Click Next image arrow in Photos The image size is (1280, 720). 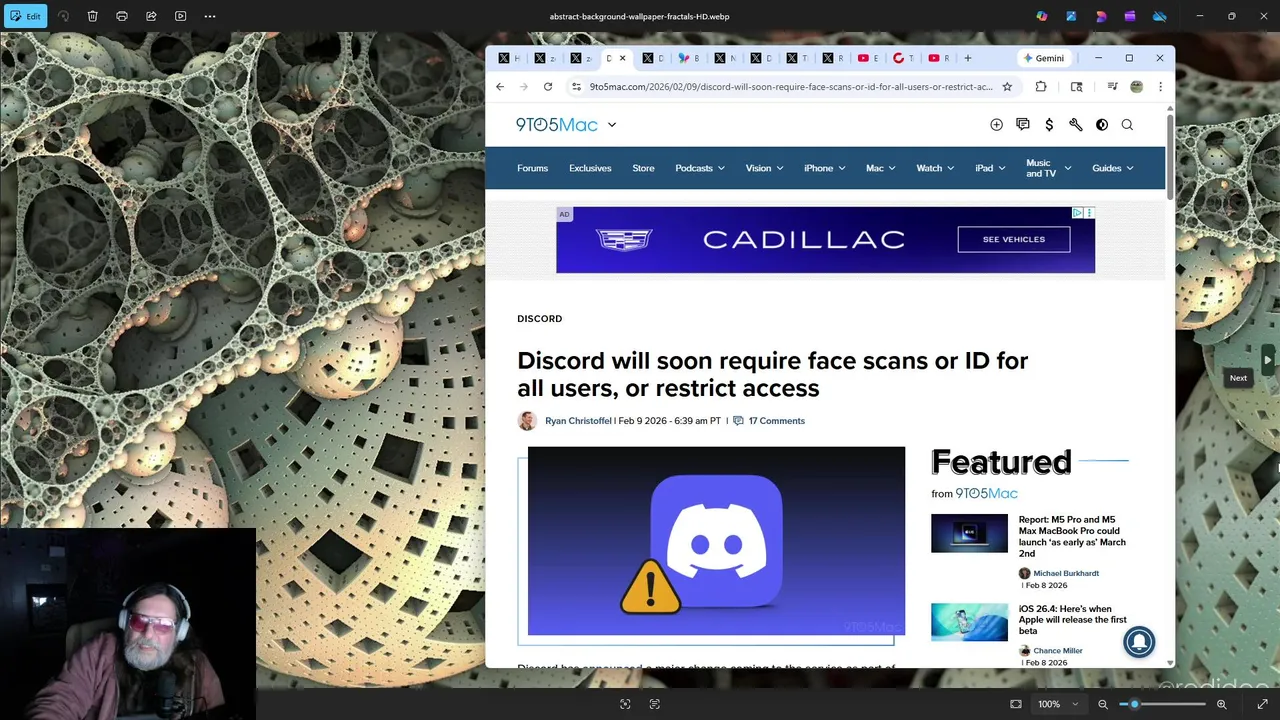1267,360
